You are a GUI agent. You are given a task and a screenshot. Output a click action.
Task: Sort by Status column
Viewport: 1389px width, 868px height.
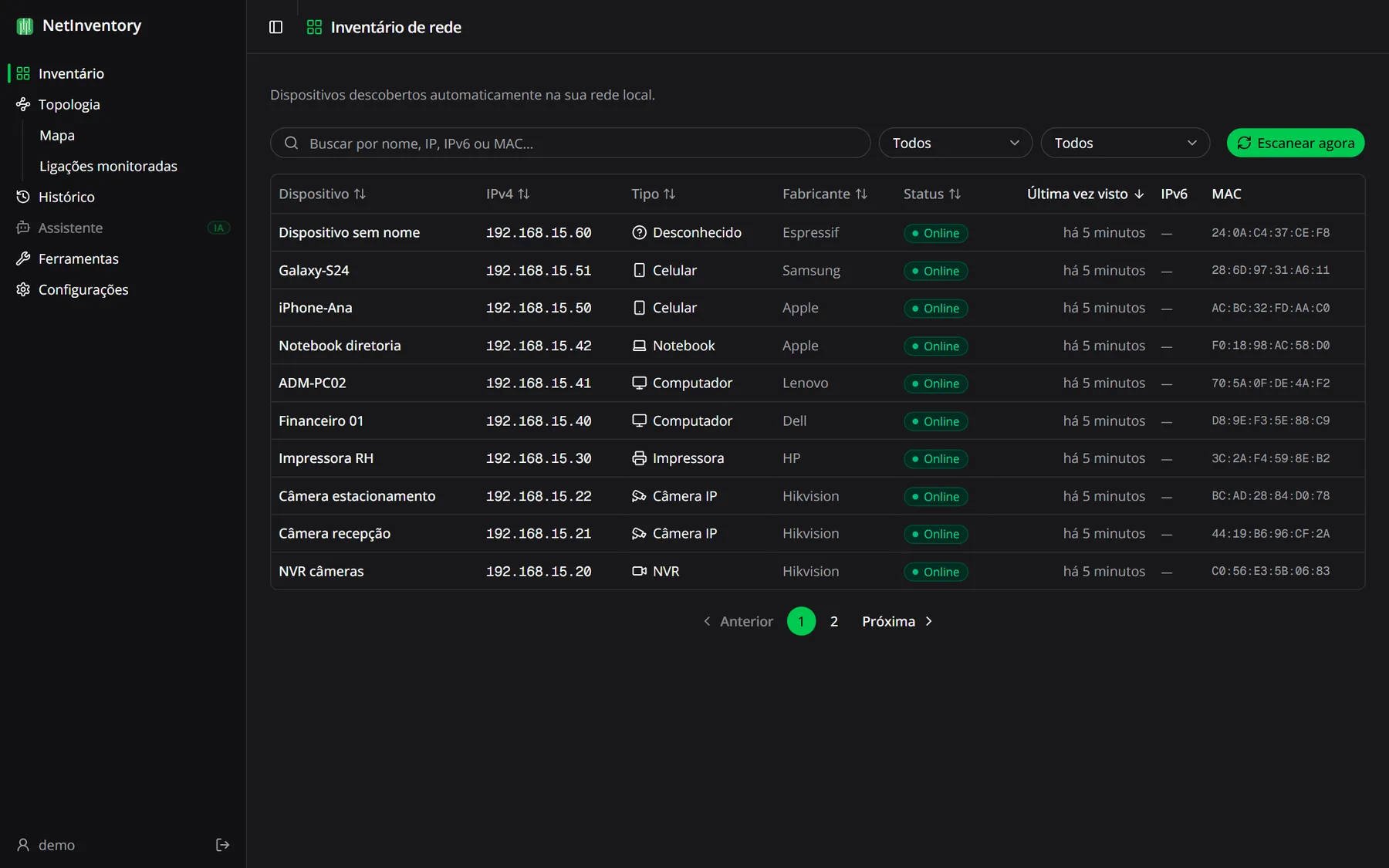(932, 194)
